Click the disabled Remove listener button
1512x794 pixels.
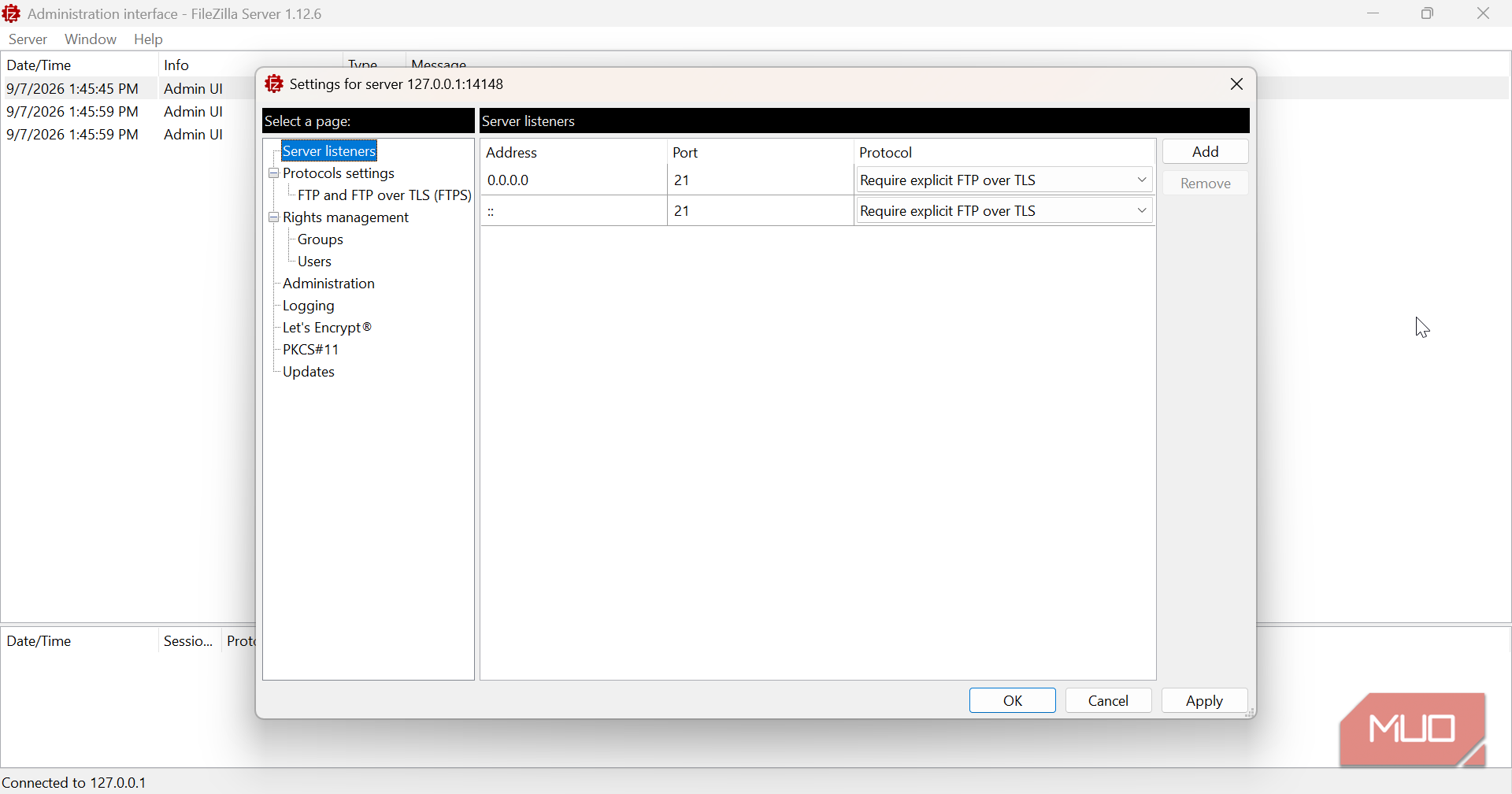[x=1205, y=184]
